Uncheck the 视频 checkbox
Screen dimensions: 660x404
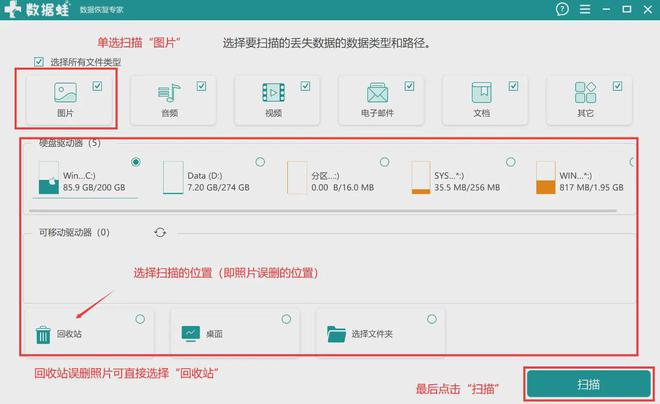click(x=305, y=86)
